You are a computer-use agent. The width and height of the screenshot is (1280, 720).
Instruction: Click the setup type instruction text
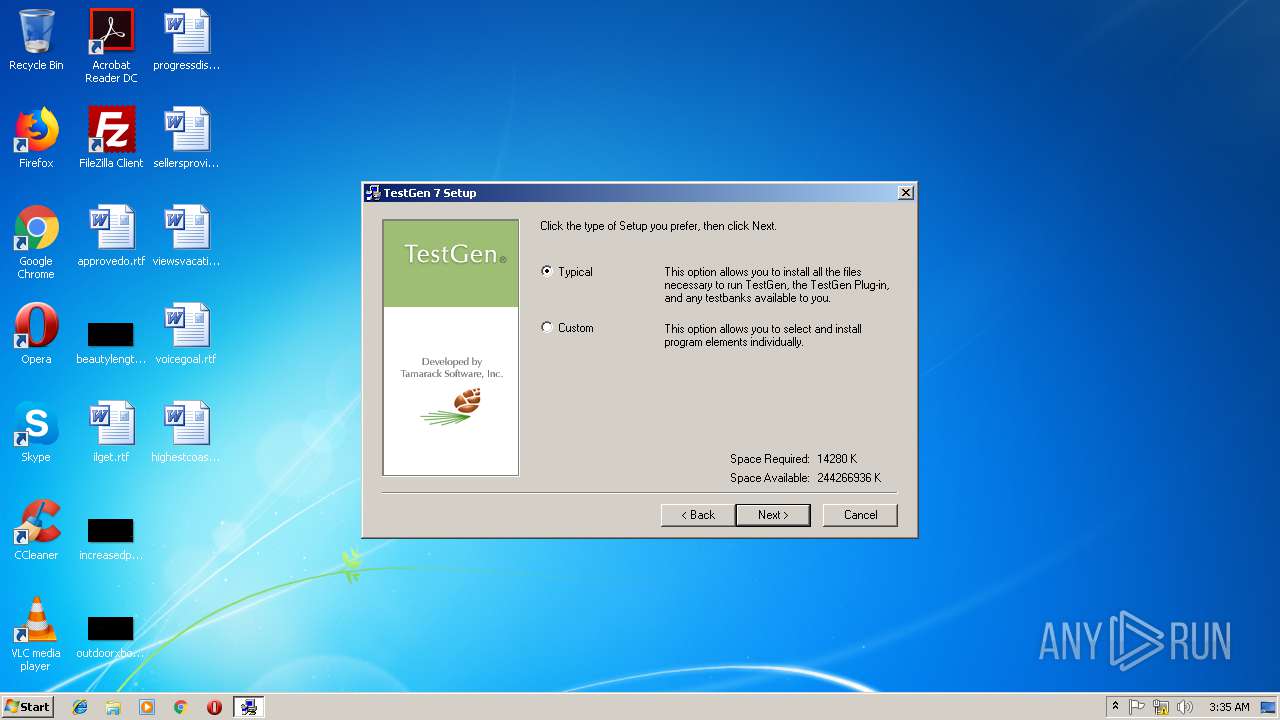click(658, 226)
